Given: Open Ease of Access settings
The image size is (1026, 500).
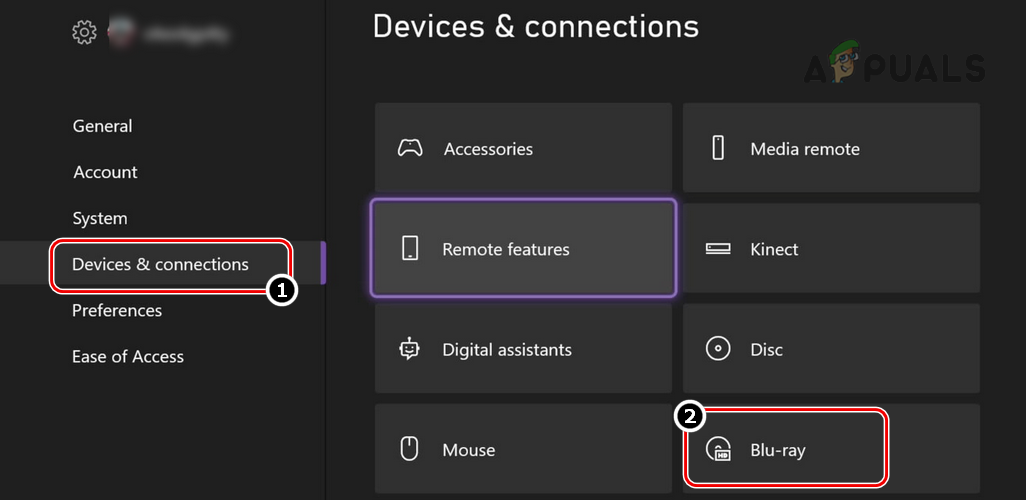Looking at the screenshot, I should (x=128, y=356).
